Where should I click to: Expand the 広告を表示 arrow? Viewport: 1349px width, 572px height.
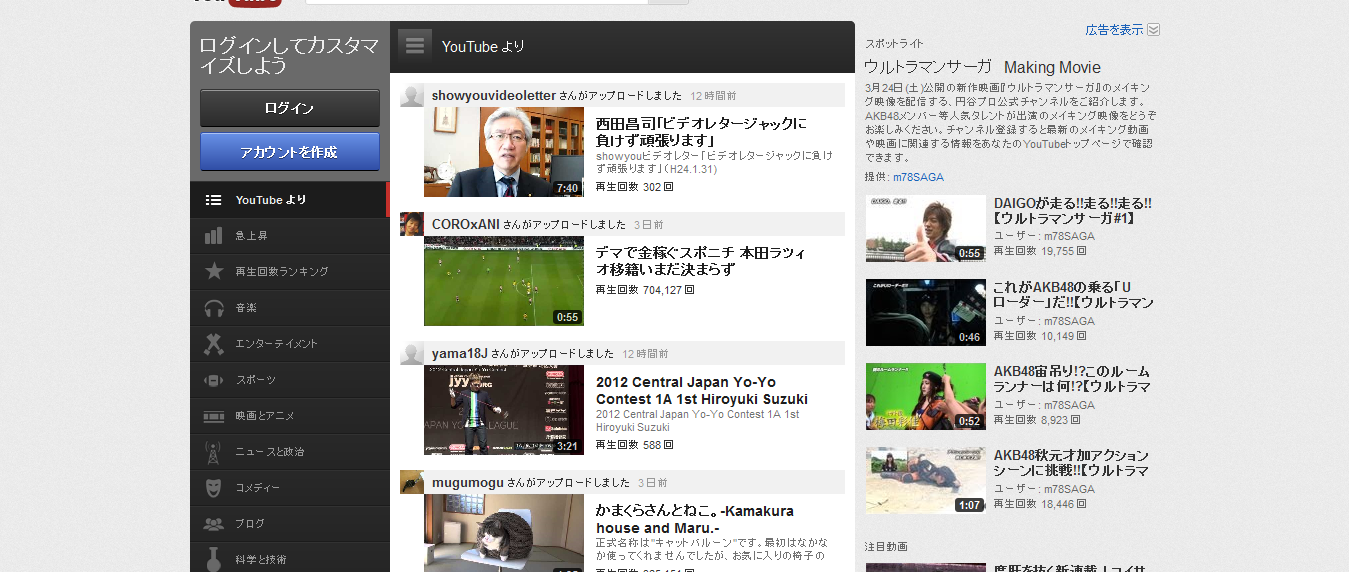tap(1153, 30)
